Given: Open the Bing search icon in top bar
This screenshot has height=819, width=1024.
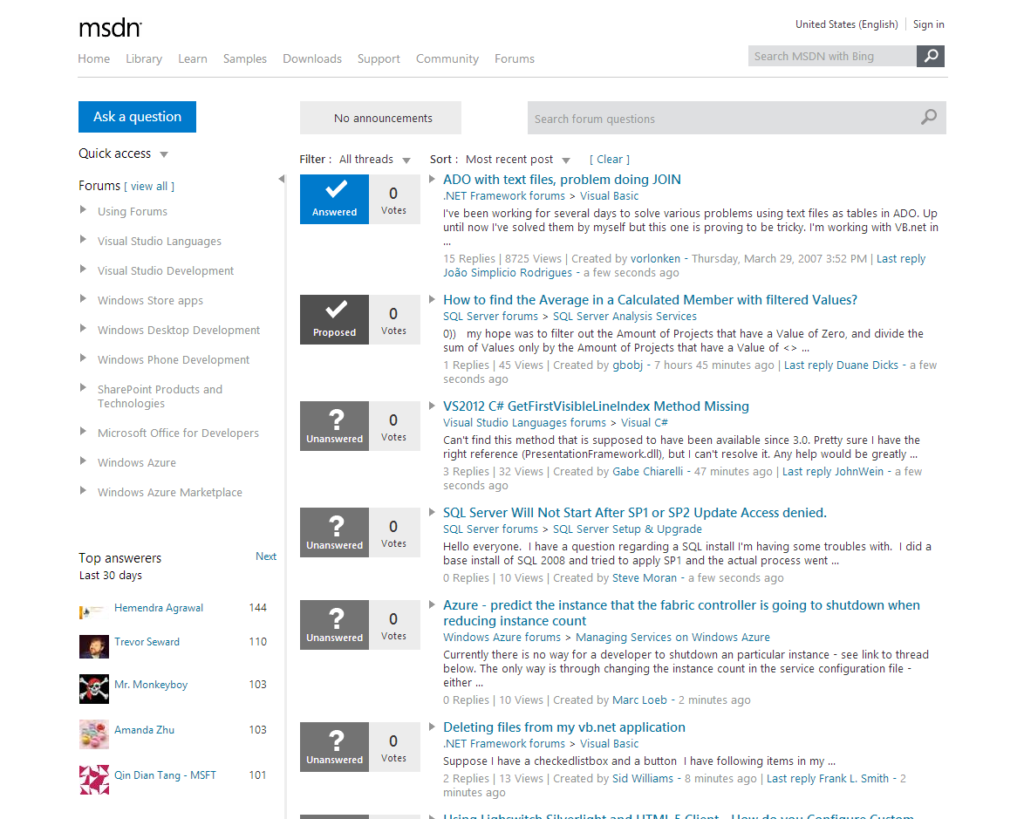Looking at the screenshot, I should click(x=930, y=56).
